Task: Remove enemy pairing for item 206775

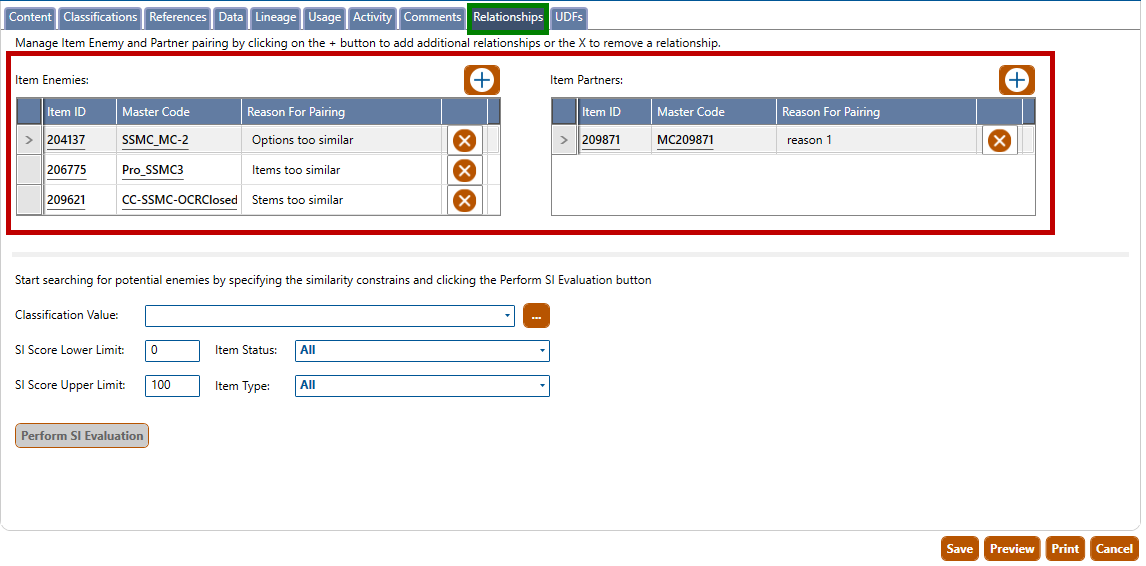Action: click(464, 171)
